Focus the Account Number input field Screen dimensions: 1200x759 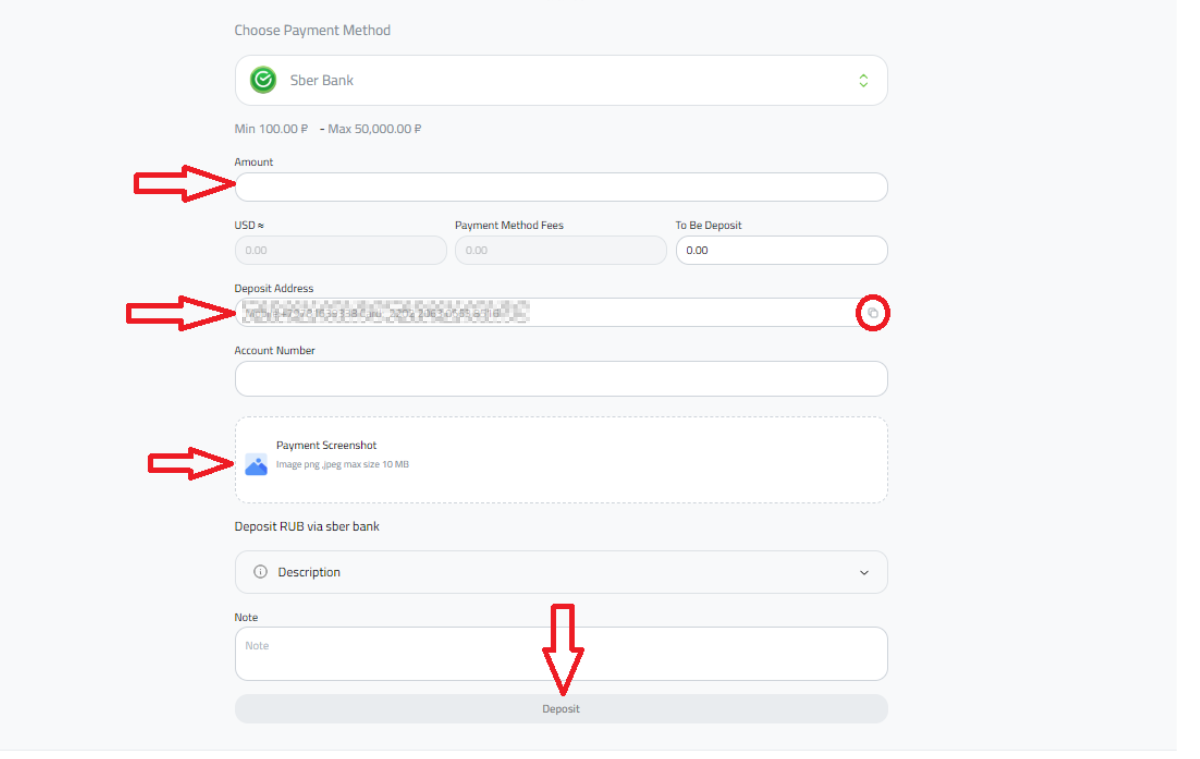click(x=561, y=379)
